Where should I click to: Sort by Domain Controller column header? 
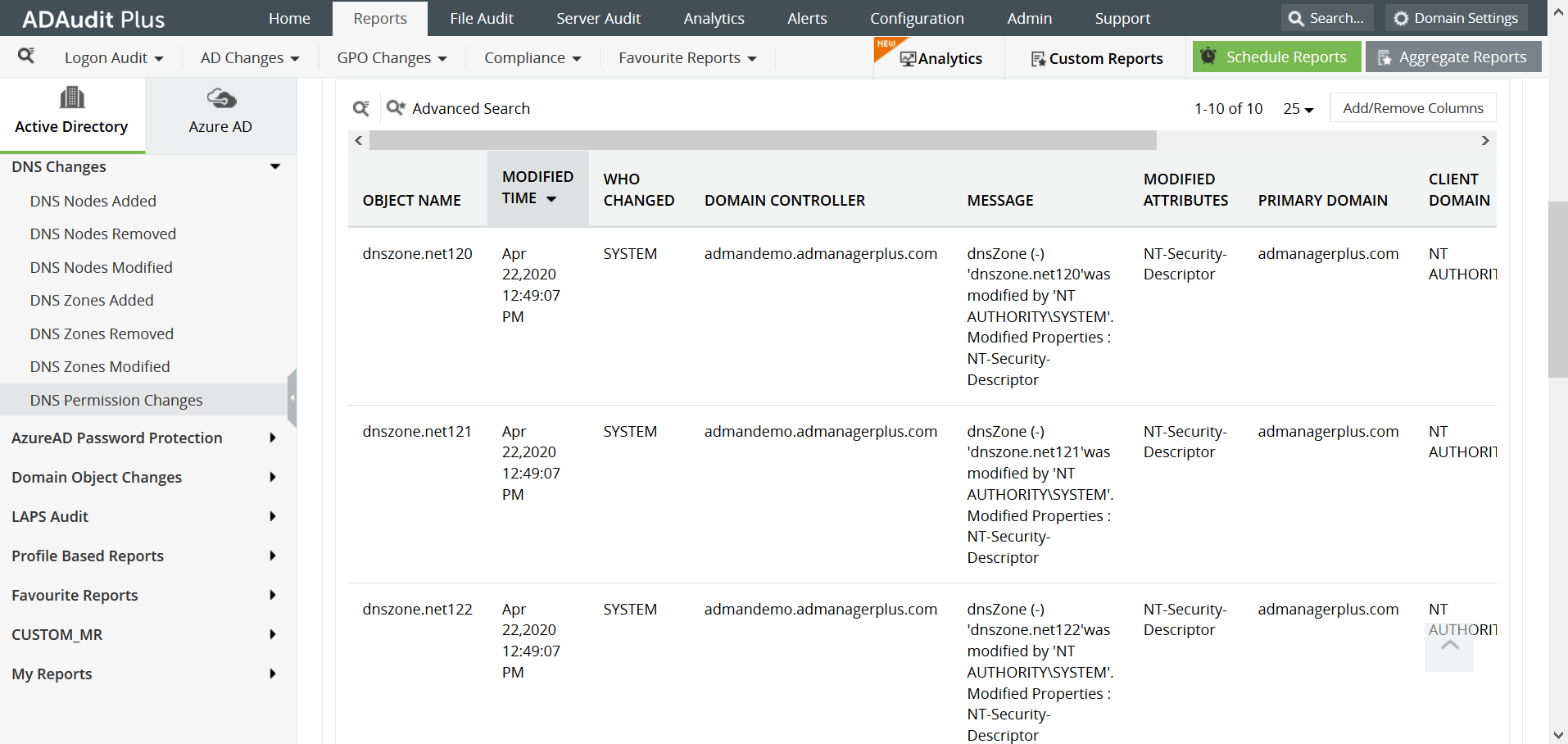pyautogui.click(x=785, y=200)
